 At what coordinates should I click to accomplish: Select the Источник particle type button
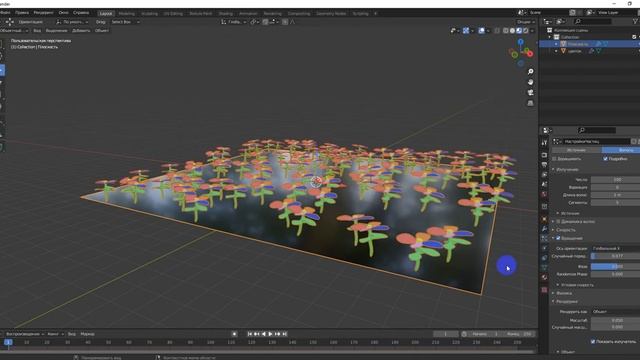[577, 150]
